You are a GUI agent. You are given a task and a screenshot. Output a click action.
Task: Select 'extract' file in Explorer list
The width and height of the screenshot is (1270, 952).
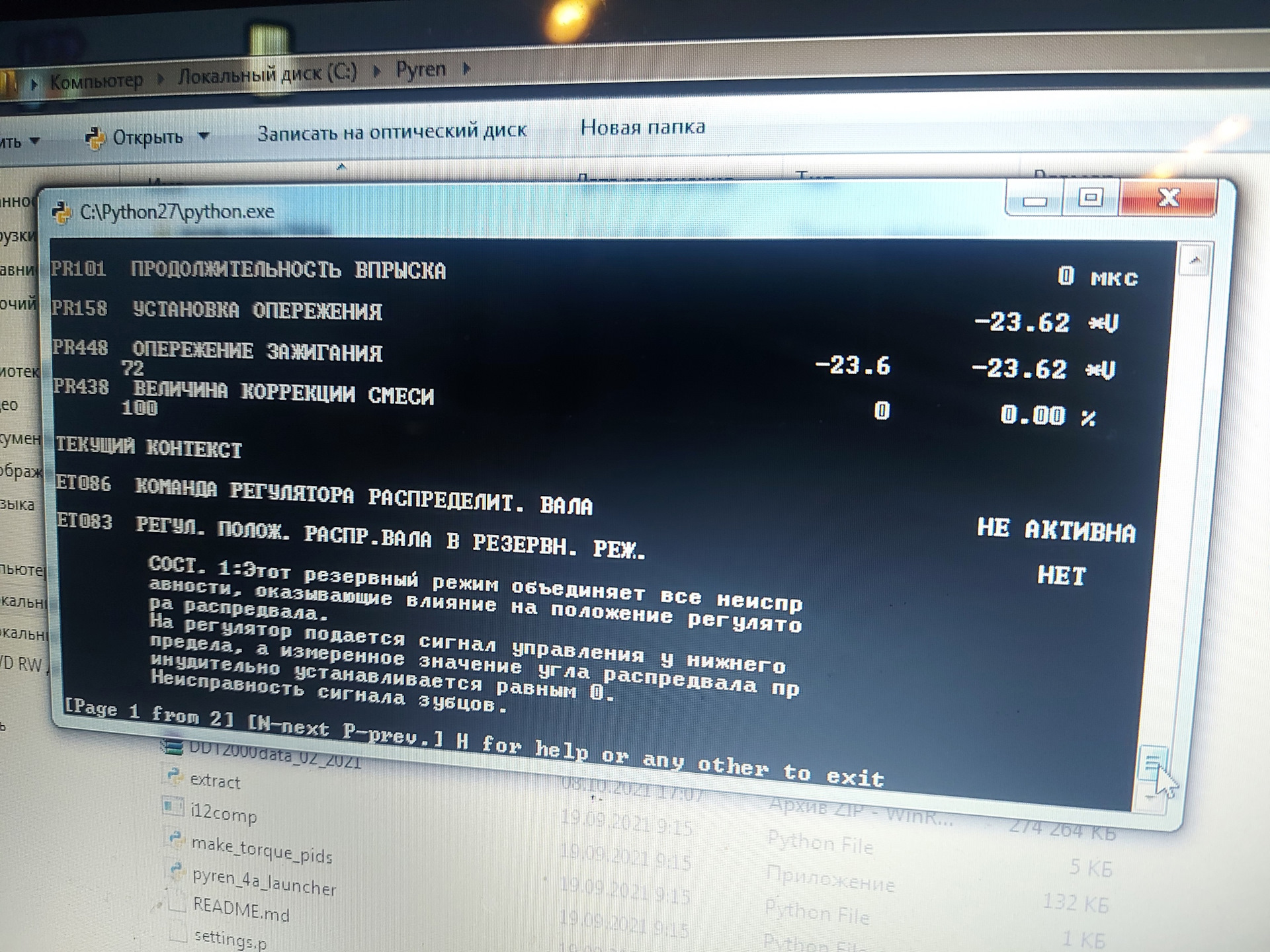215,781
